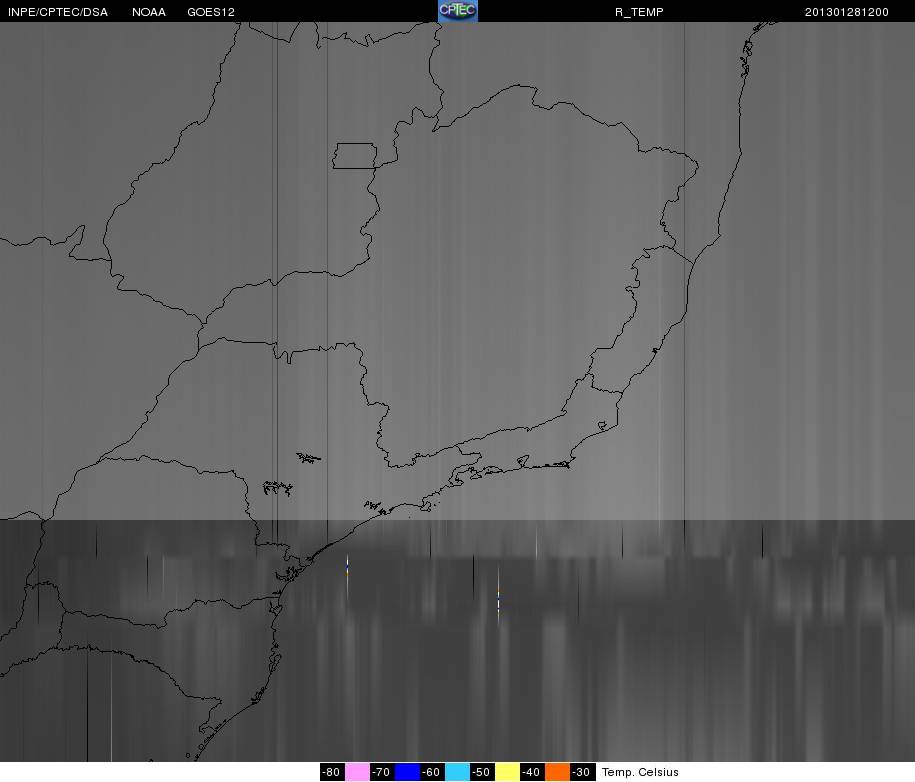This screenshot has height=782, width=915.
Task: Click the NOAA label in header
Action: (149, 12)
